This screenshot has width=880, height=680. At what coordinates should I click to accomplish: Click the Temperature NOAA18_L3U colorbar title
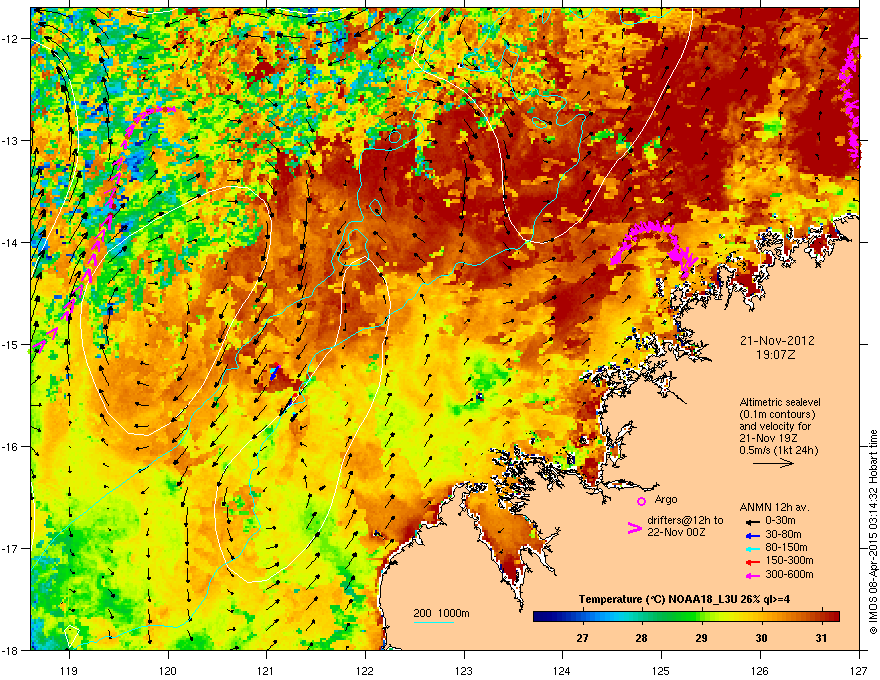pyautogui.click(x=684, y=599)
